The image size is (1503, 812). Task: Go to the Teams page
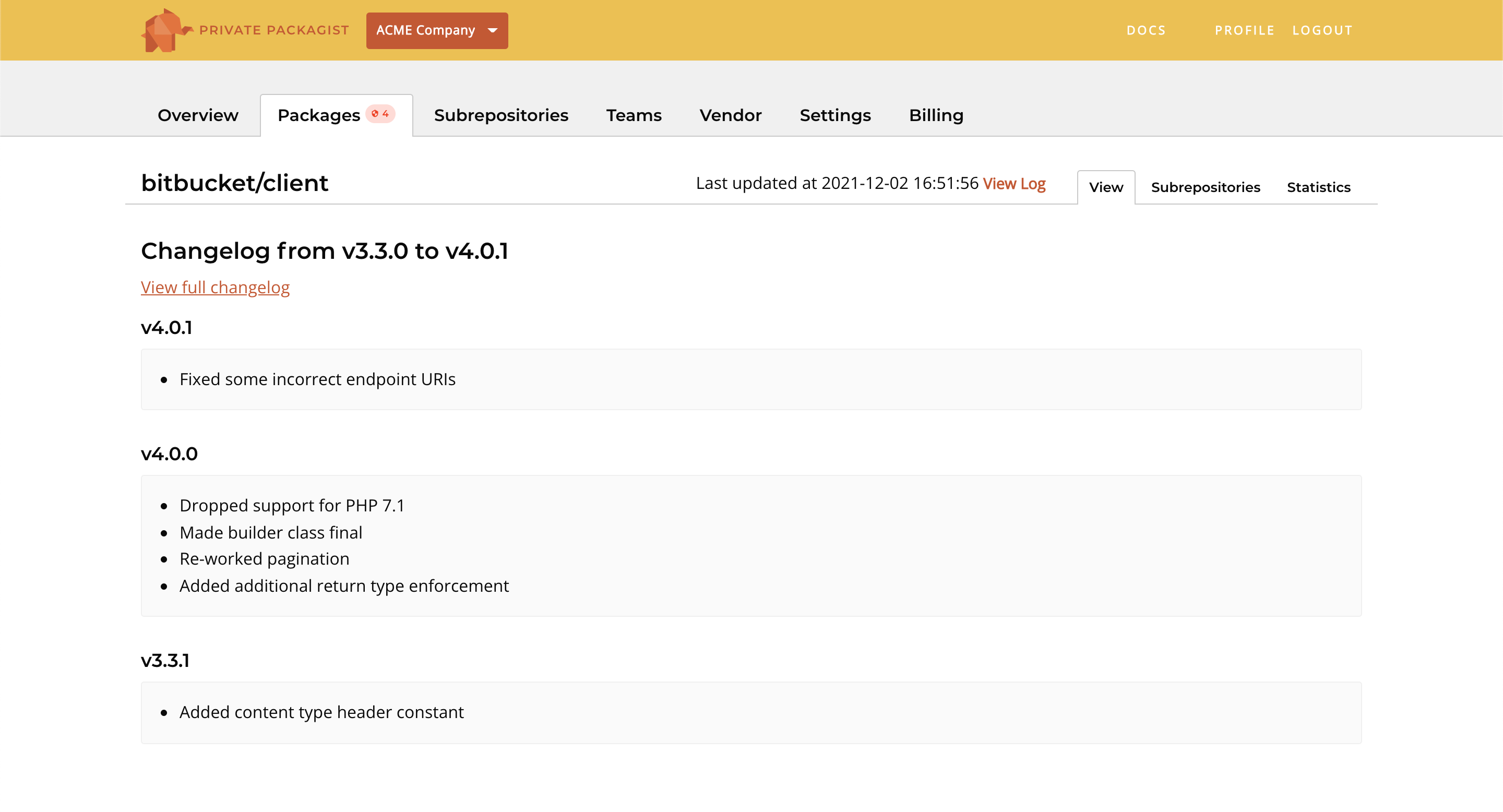(634, 115)
